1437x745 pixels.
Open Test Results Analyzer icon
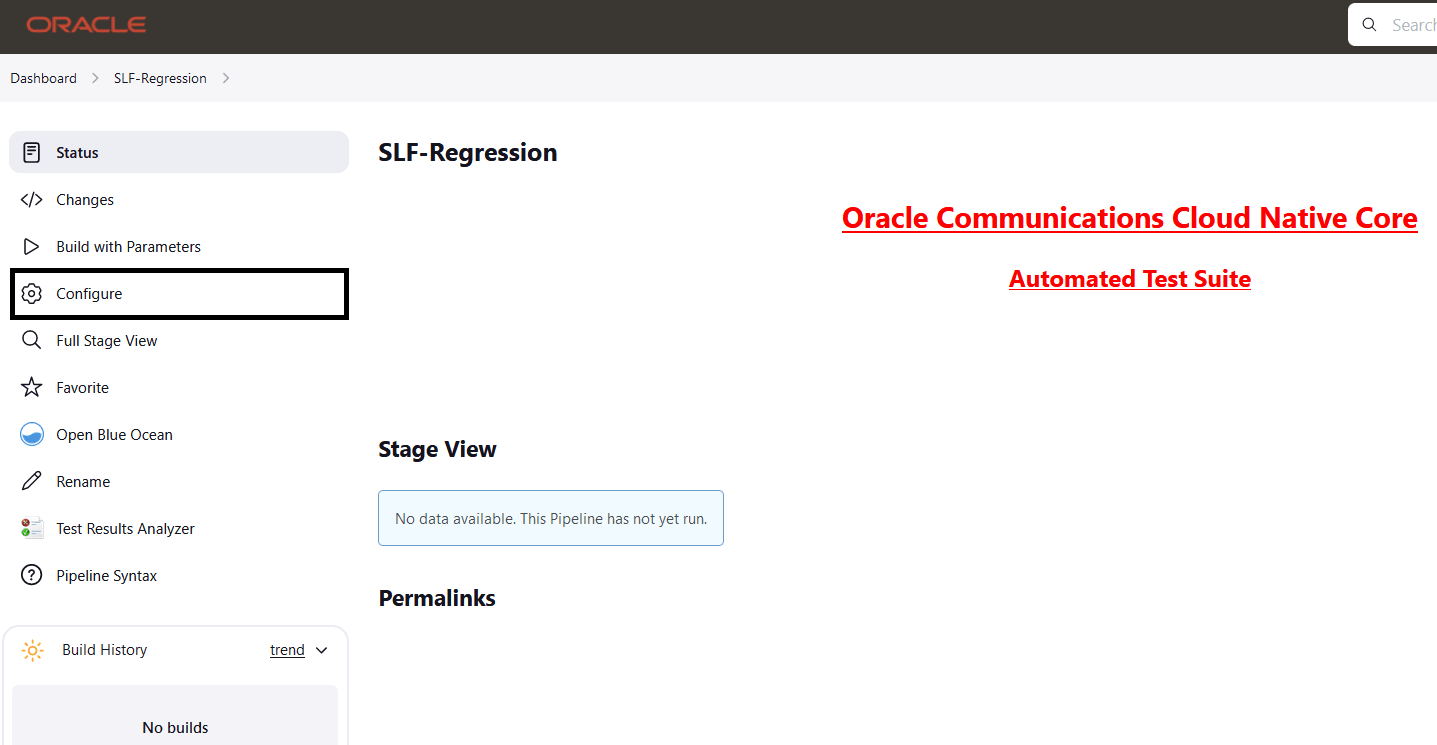31,528
